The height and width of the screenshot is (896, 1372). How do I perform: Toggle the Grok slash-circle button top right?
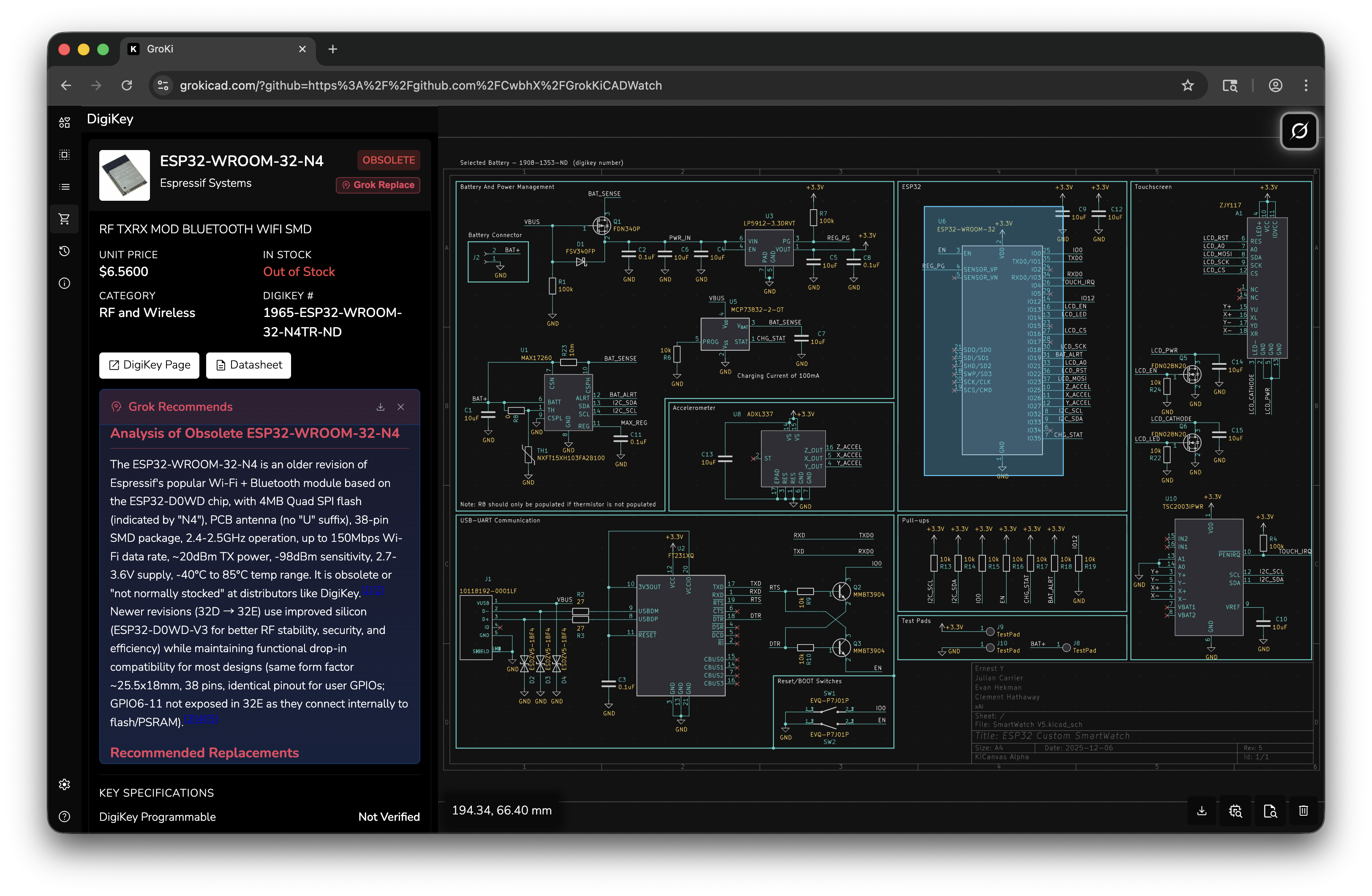click(x=1299, y=131)
